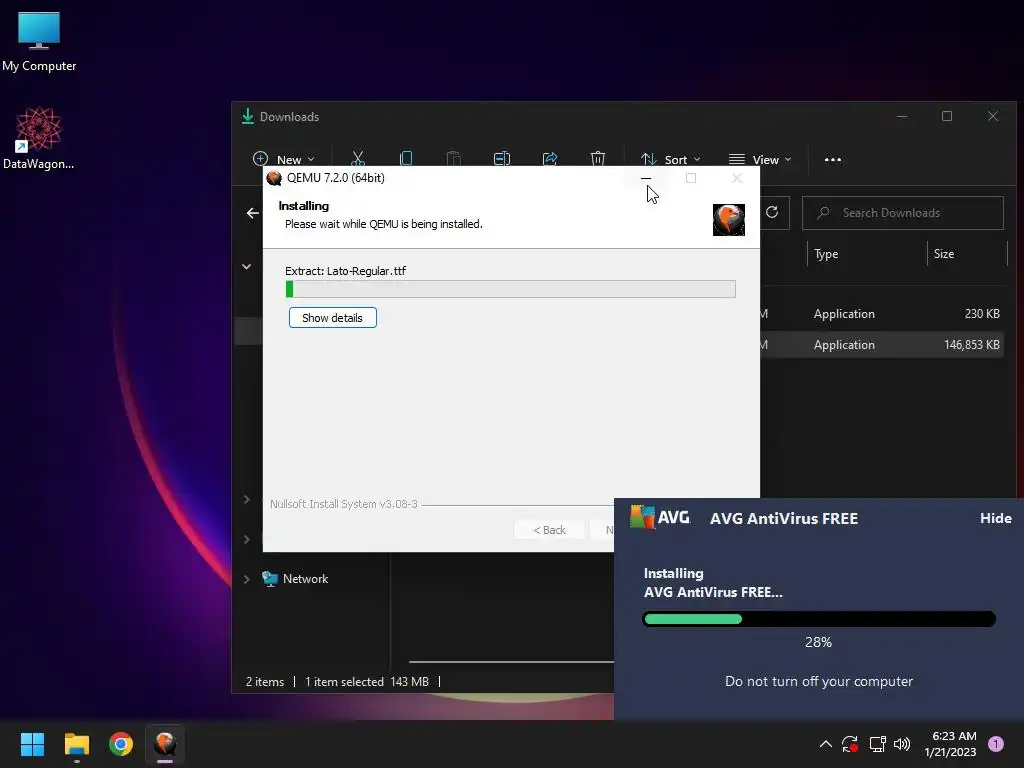Viewport: 1024px width, 768px height.
Task: Click Show details in QEMU installer
Action: pos(332,318)
